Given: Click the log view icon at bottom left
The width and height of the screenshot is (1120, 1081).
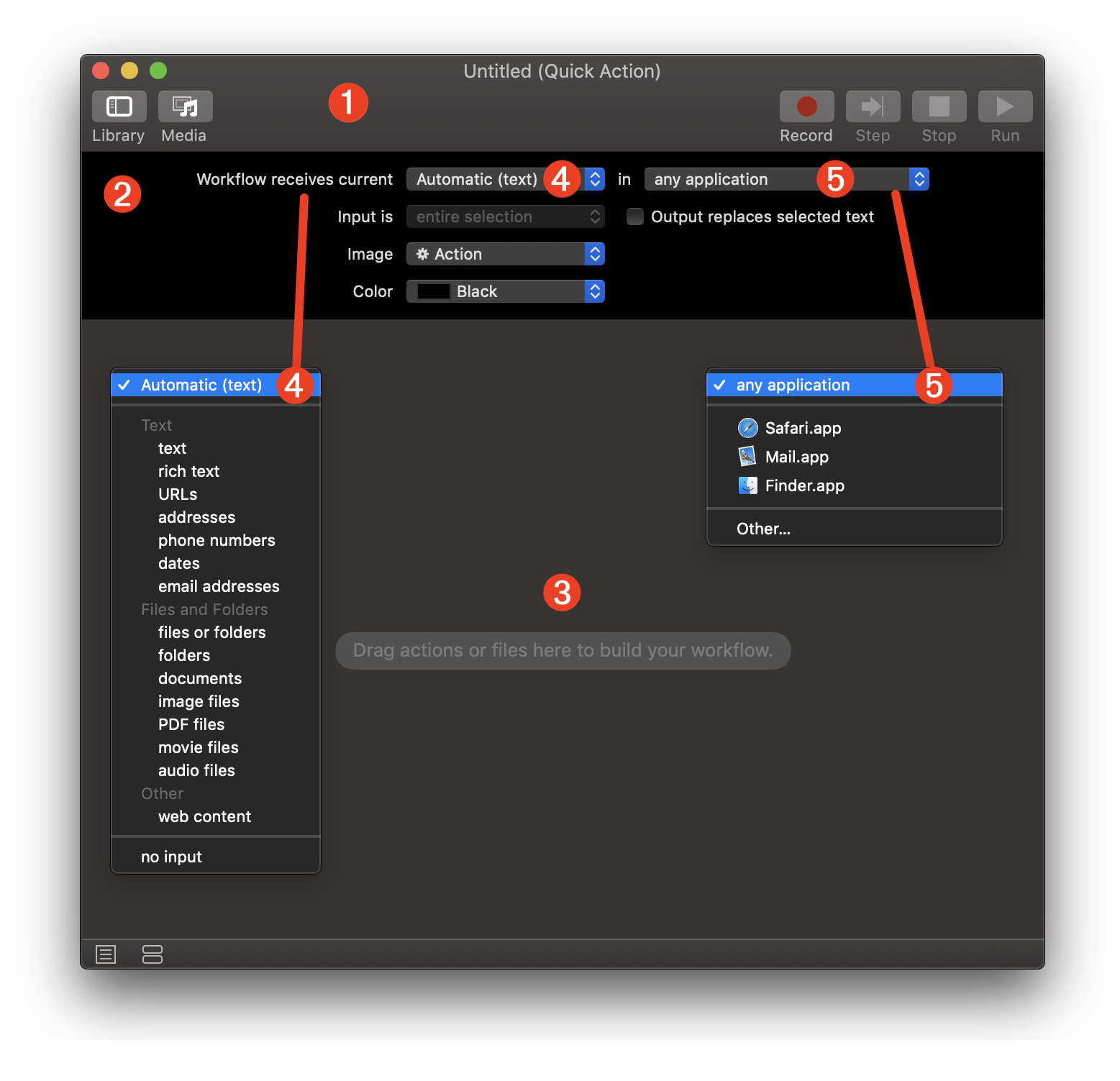Looking at the screenshot, I should 105,954.
